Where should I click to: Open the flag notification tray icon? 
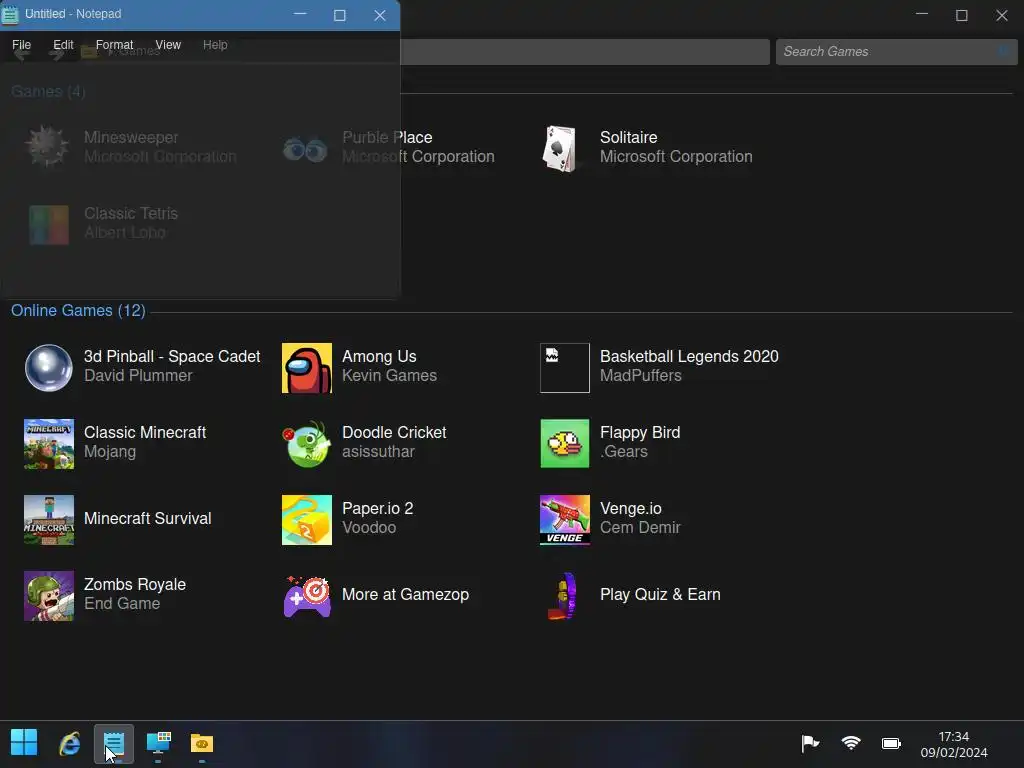(810, 743)
